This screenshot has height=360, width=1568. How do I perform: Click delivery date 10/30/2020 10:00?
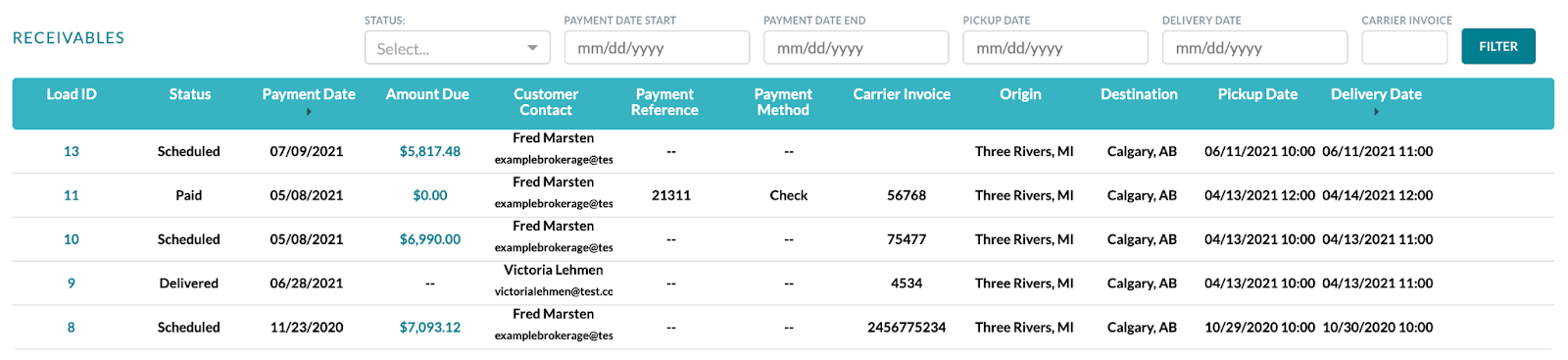click(x=1378, y=328)
